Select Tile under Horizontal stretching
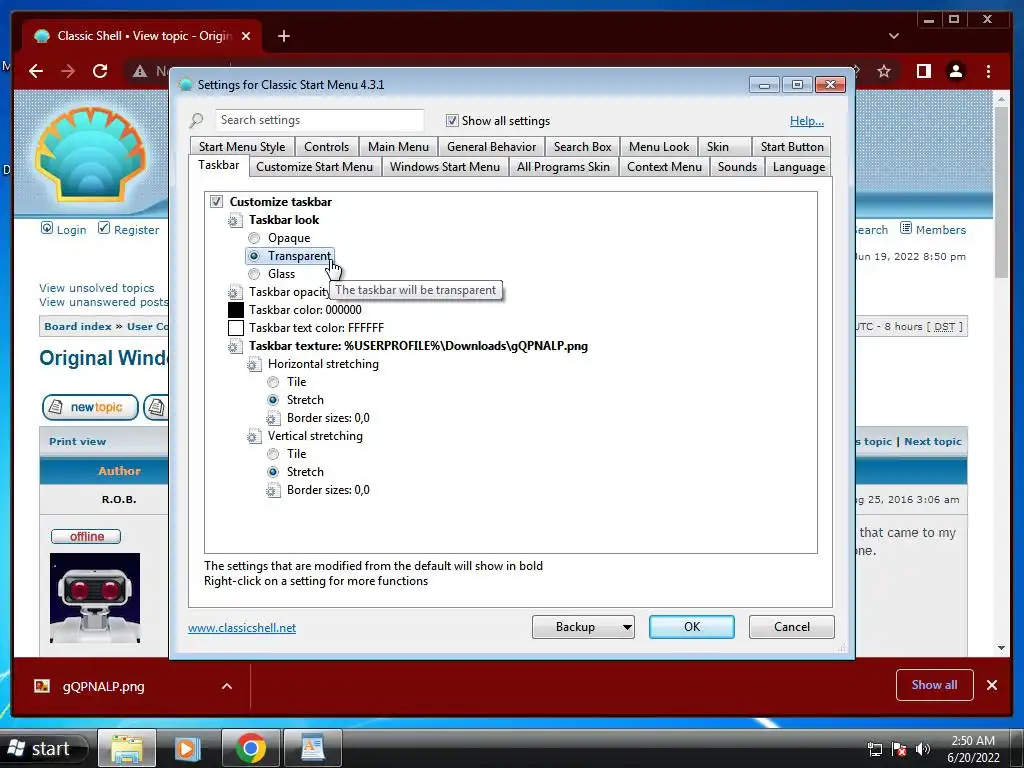Image resolution: width=1024 pixels, height=768 pixels. point(273,382)
